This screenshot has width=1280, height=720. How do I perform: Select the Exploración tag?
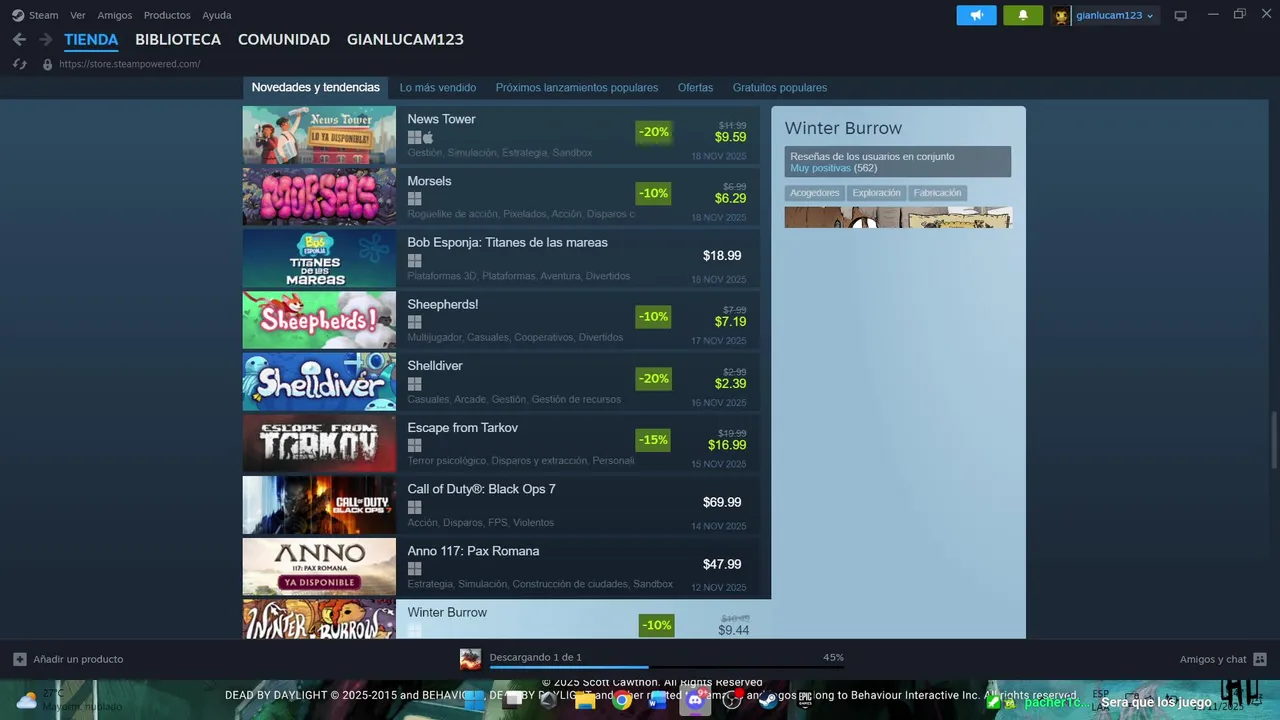(876, 193)
